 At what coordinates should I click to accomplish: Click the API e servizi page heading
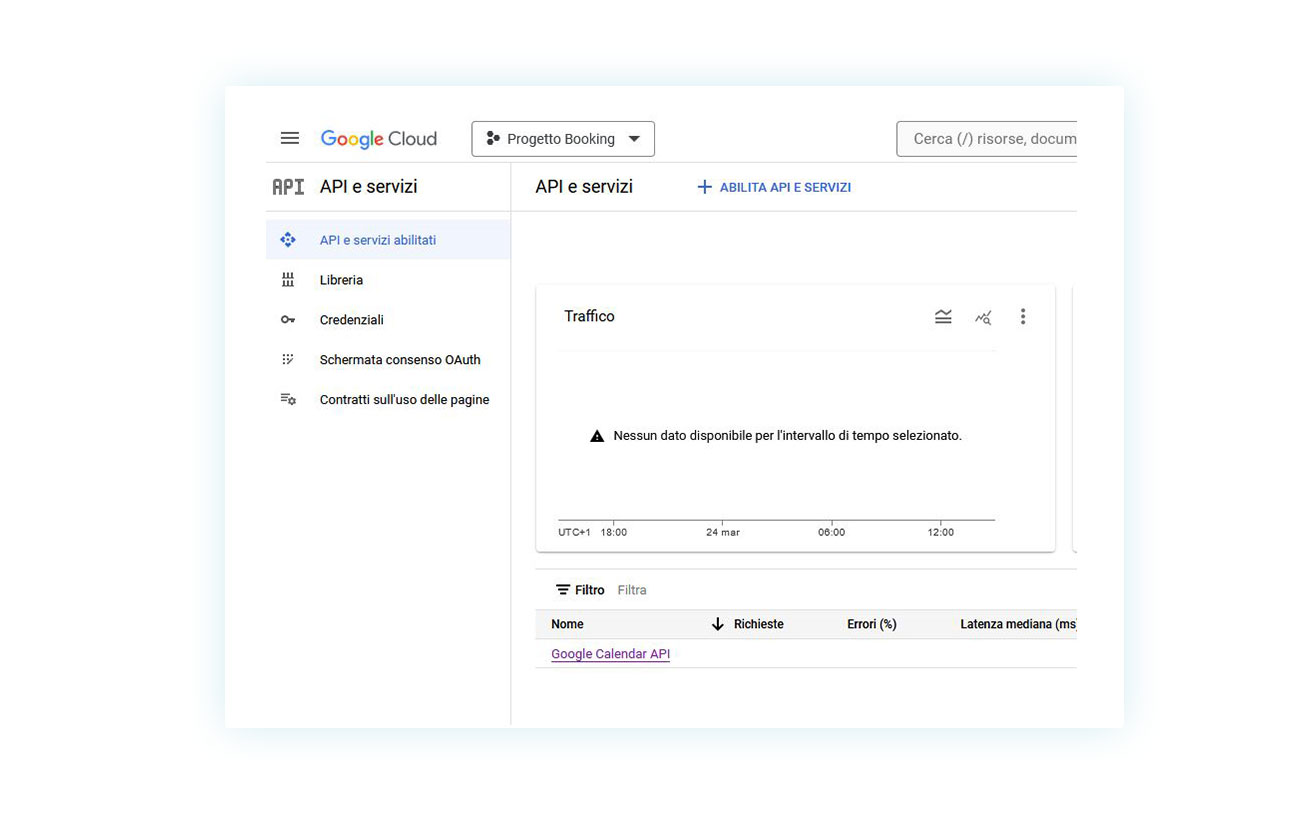click(x=584, y=187)
